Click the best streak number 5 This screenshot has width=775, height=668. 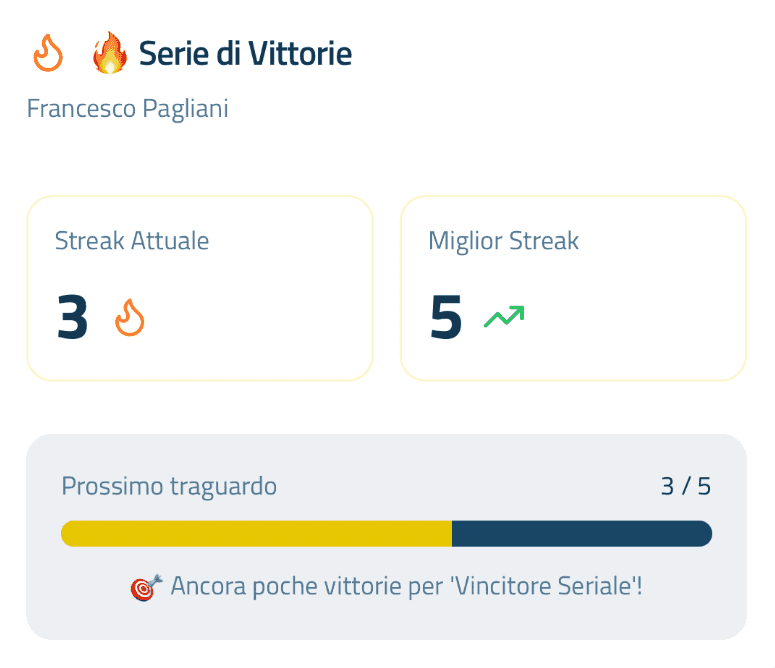pos(446,319)
